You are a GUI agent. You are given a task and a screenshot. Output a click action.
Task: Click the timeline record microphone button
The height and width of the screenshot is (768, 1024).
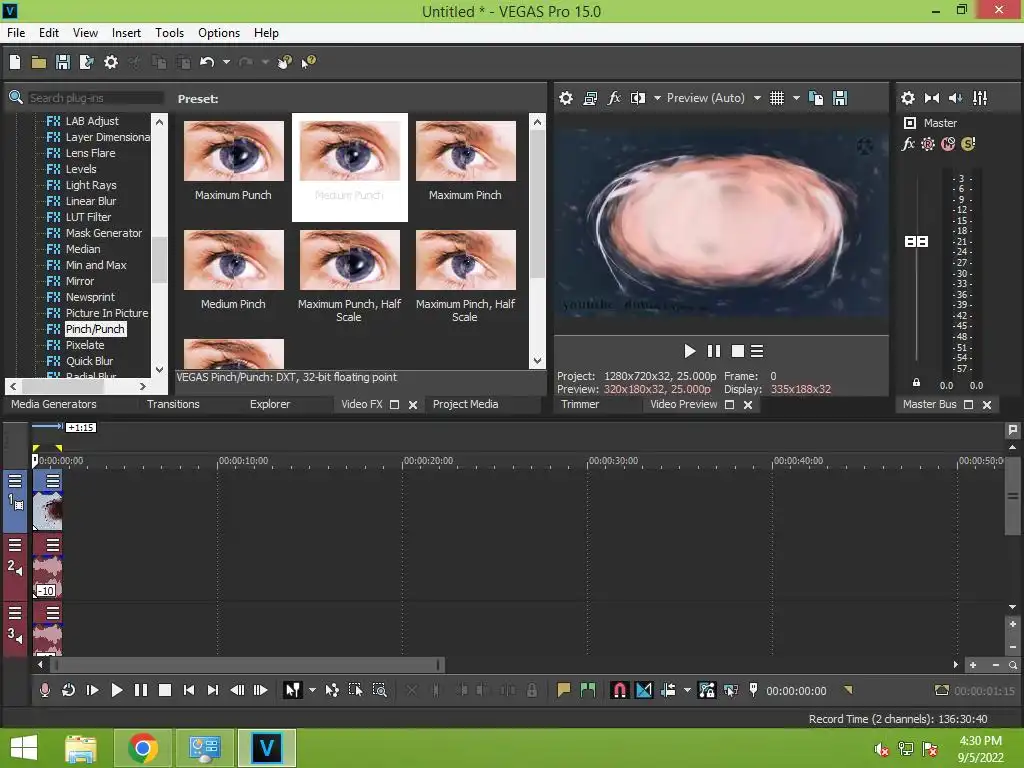(x=44, y=690)
